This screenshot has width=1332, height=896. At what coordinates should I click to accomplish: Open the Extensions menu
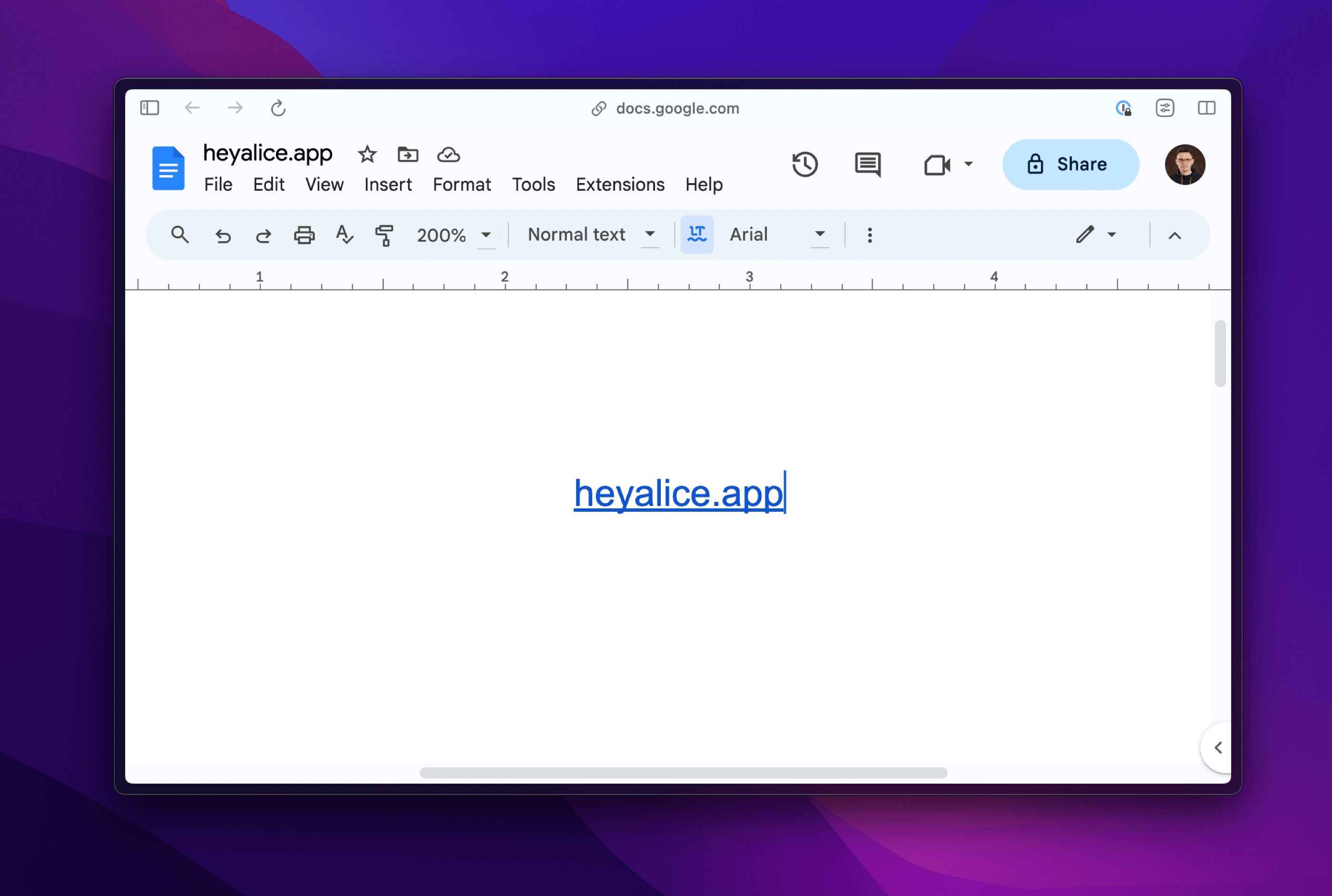pyautogui.click(x=619, y=185)
